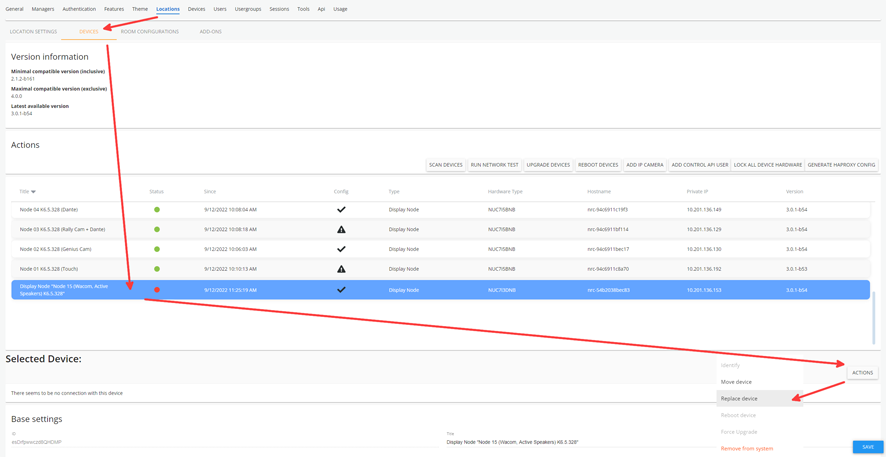Click config checkmark icon of Node 15
Viewport: 886px width, 457px height.
coord(341,289)
